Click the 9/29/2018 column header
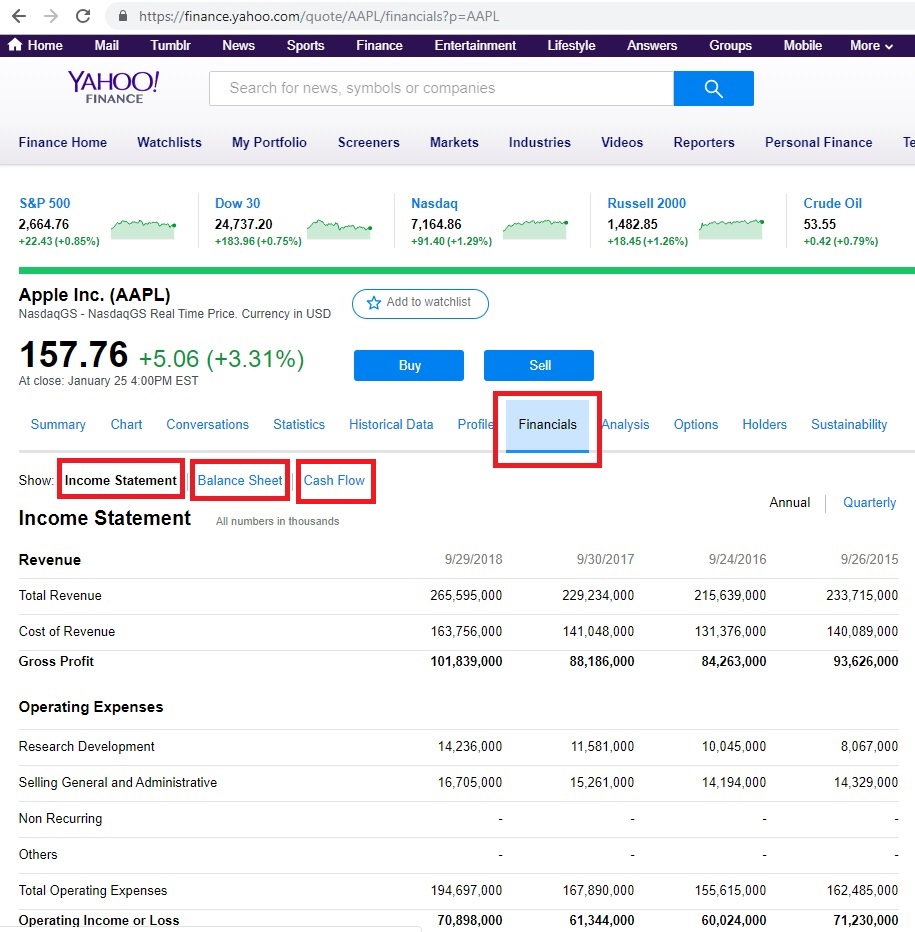Viewport: 915px width, 932px height. (x=473, y=559)
